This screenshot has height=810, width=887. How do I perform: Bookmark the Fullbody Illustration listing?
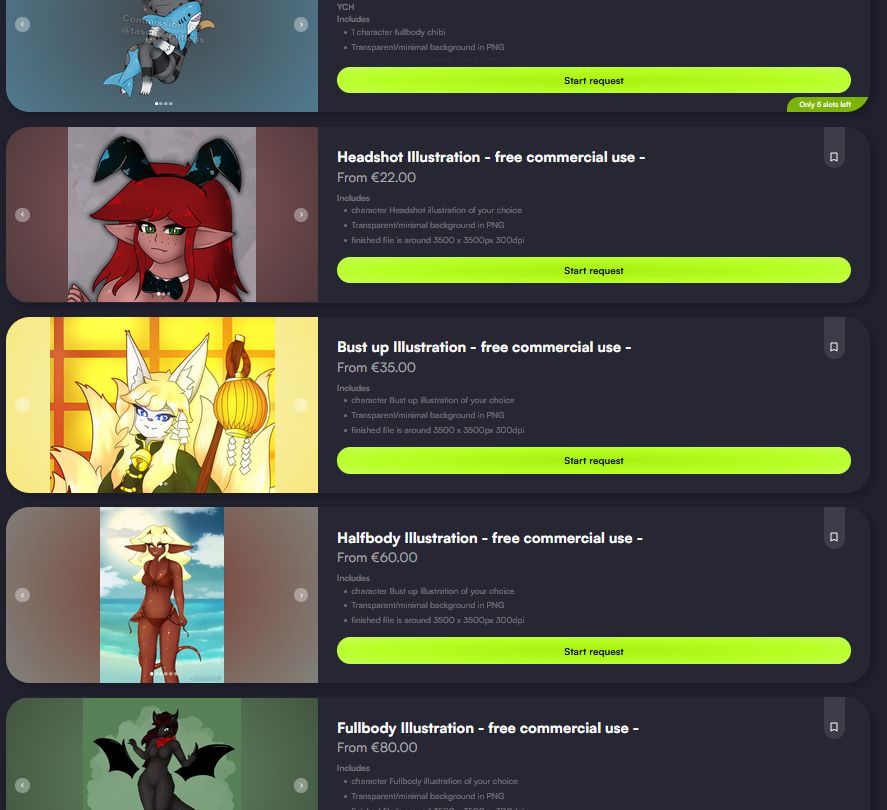(834, 727)
